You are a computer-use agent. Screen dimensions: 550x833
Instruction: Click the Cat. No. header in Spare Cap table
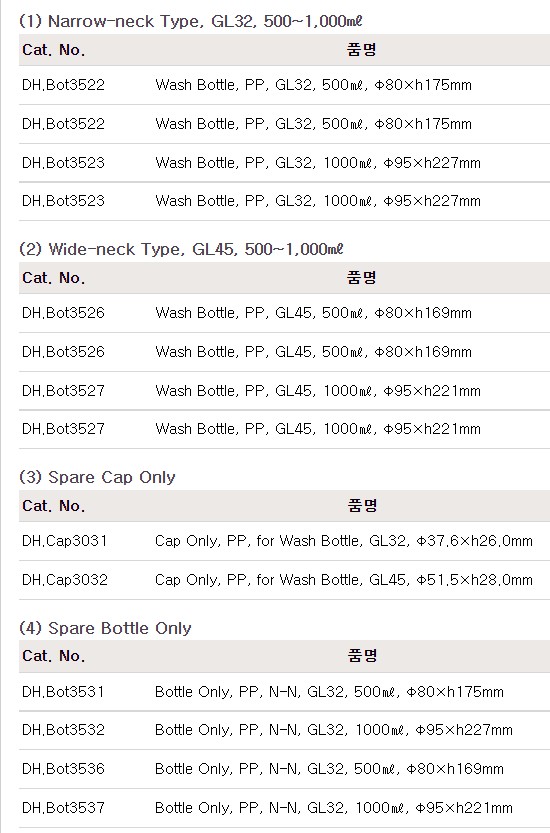[54, 506]
